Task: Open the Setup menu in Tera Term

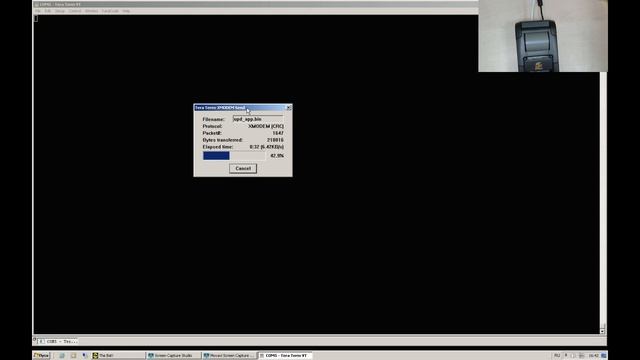Action: pos(60,11)
